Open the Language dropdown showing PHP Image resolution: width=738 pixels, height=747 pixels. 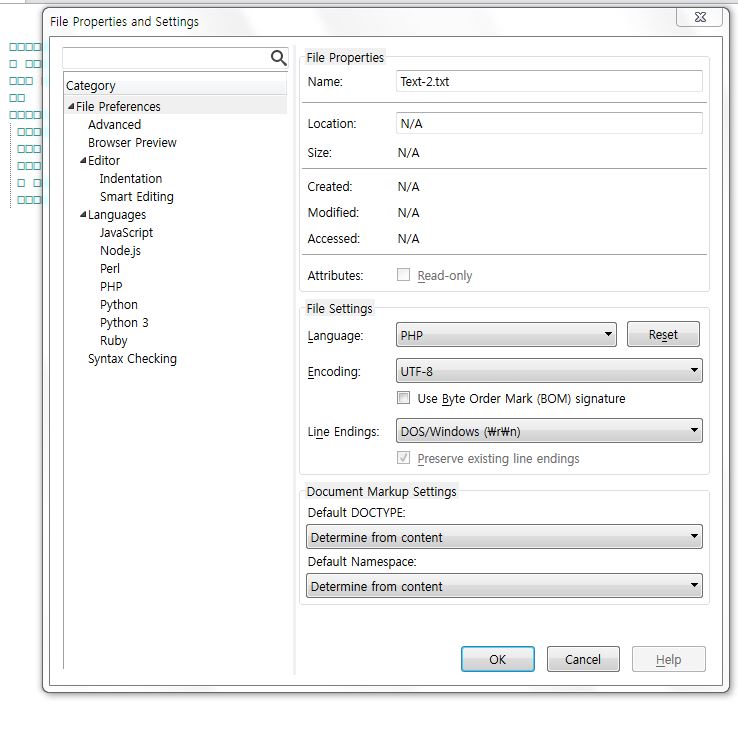(506, 335)
